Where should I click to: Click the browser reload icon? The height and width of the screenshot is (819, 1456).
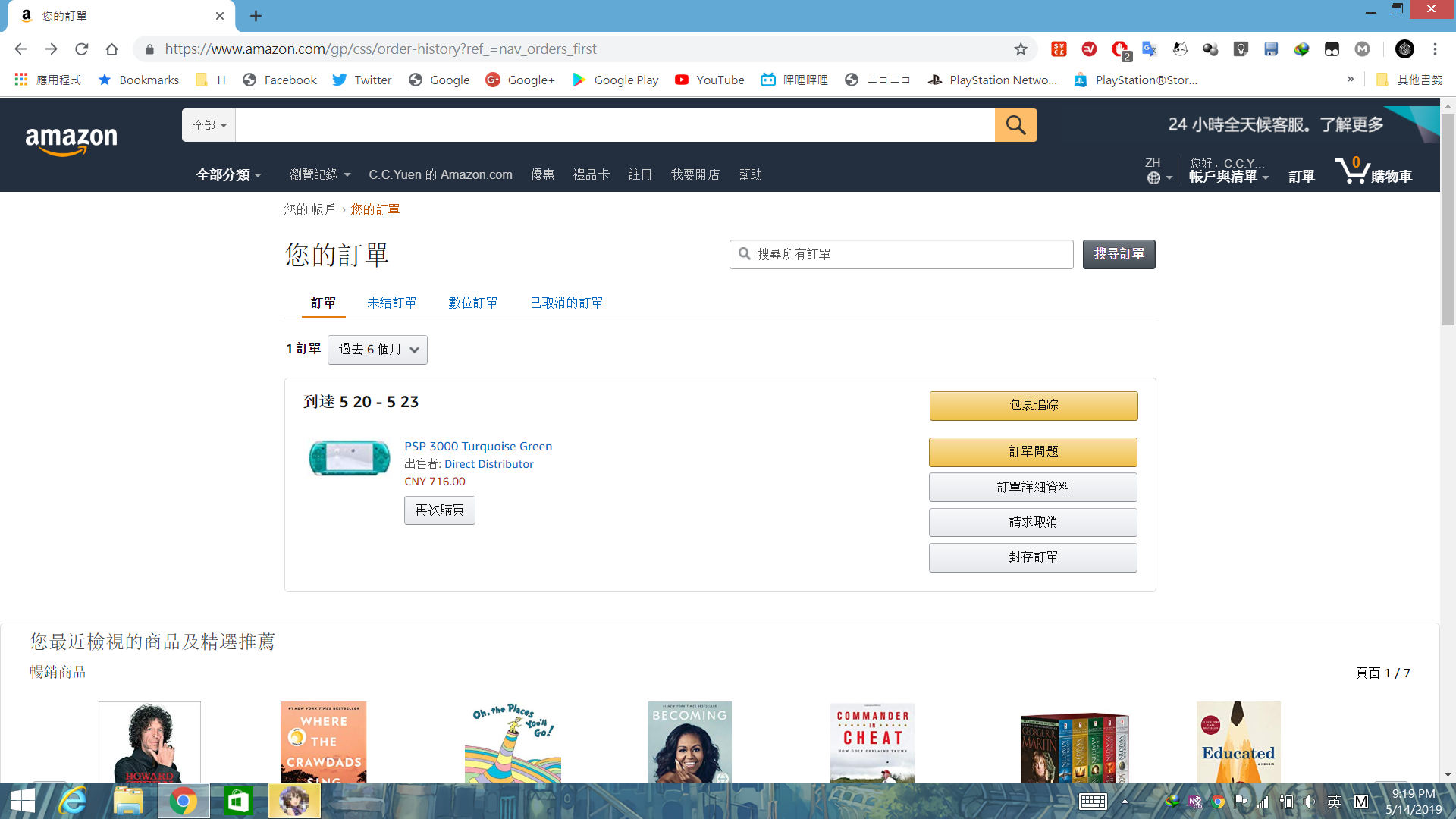(82, 49)
